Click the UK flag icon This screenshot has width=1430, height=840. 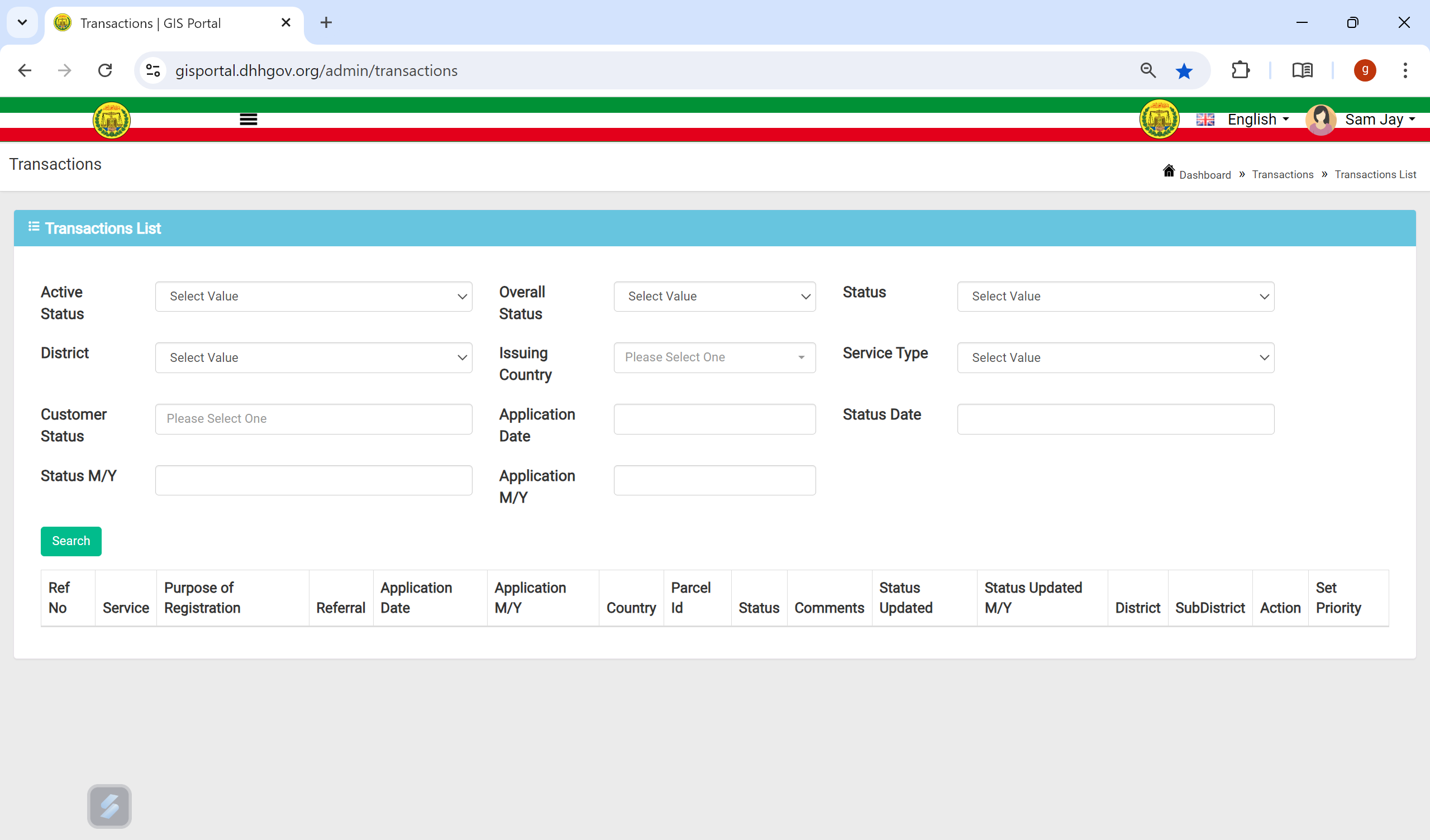[1205, 120]
